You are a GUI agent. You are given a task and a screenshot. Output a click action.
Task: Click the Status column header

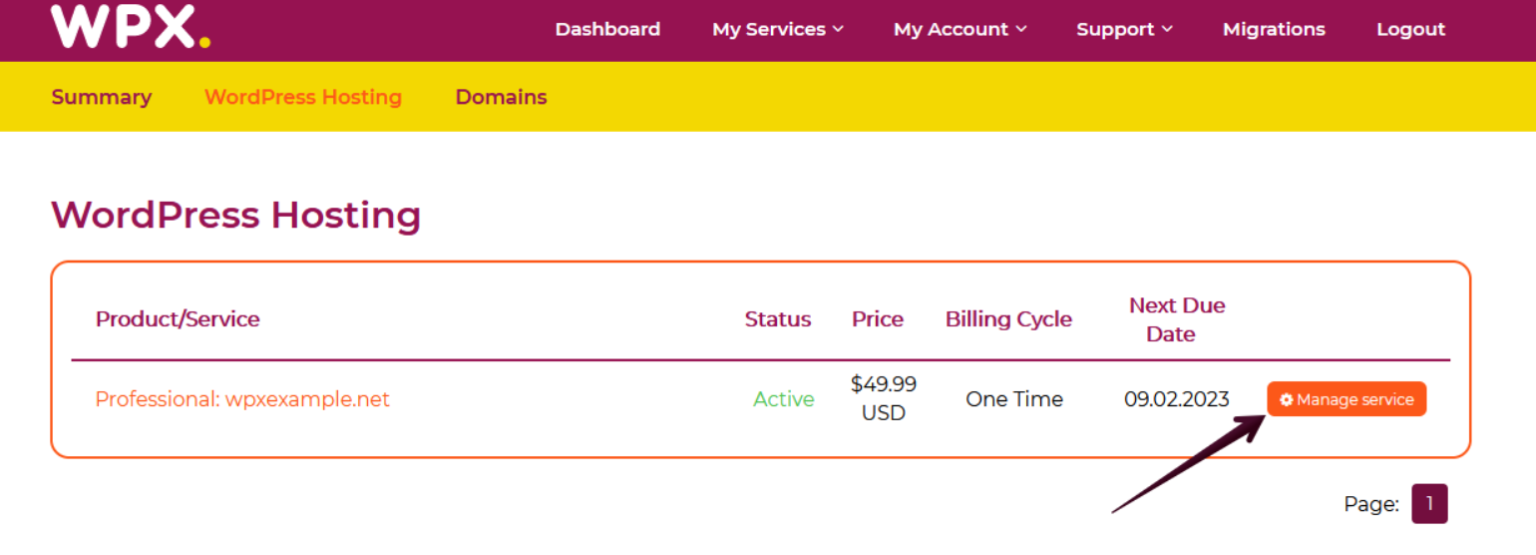click(x=777, y=319)
